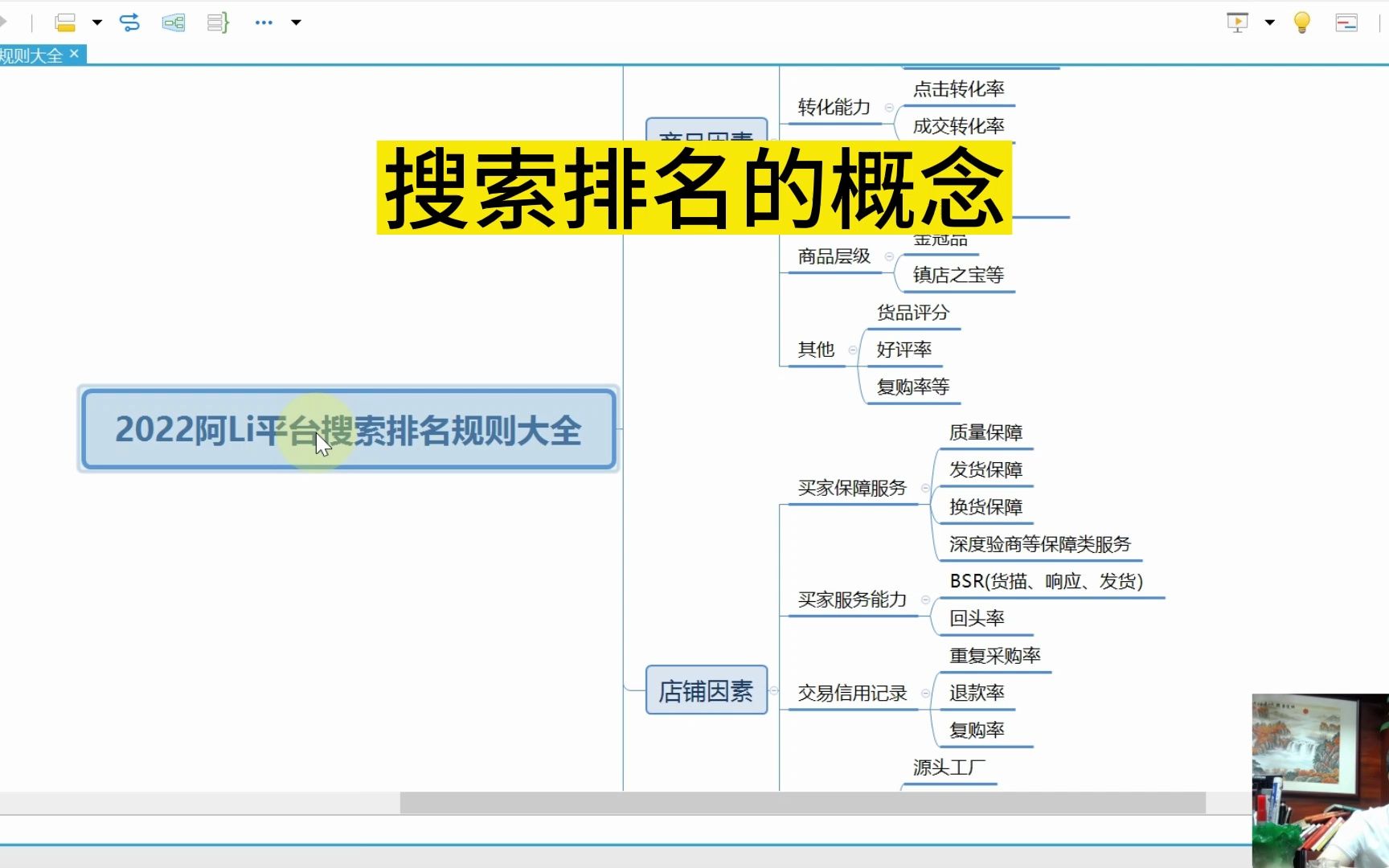Select the 好评率 node

[x=904, y=349]
